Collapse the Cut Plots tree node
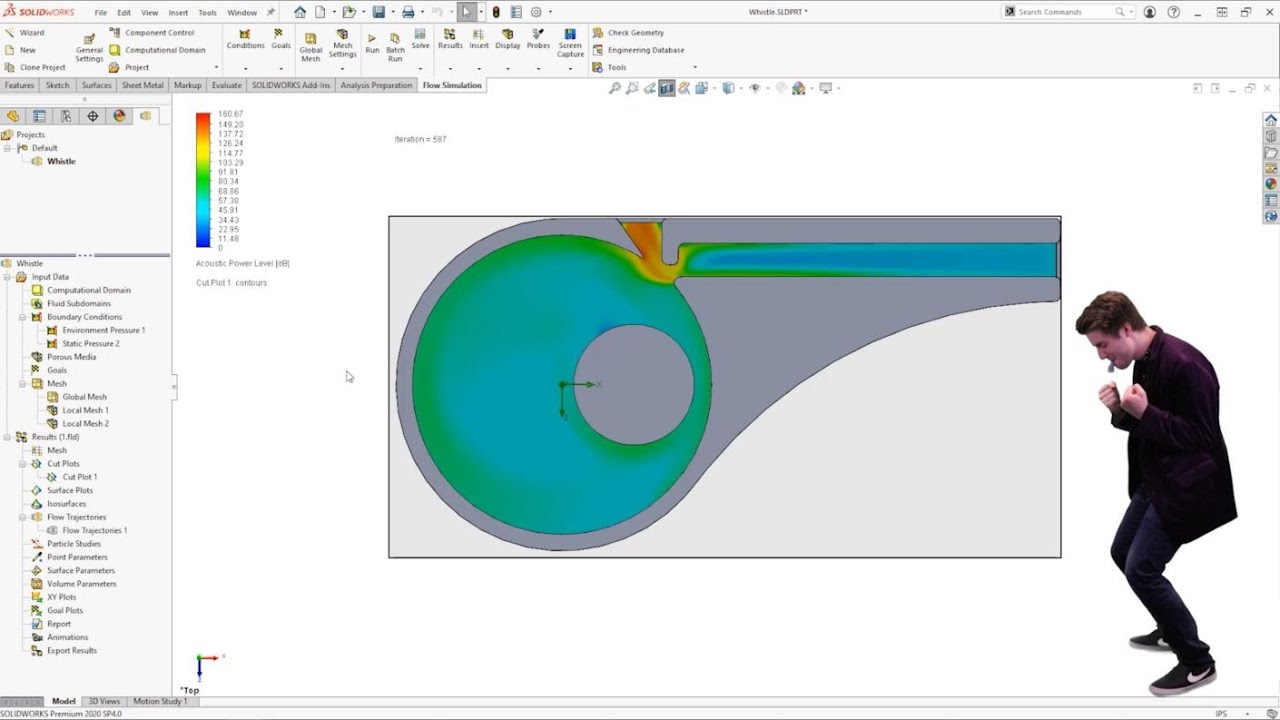 coord(23,464)
